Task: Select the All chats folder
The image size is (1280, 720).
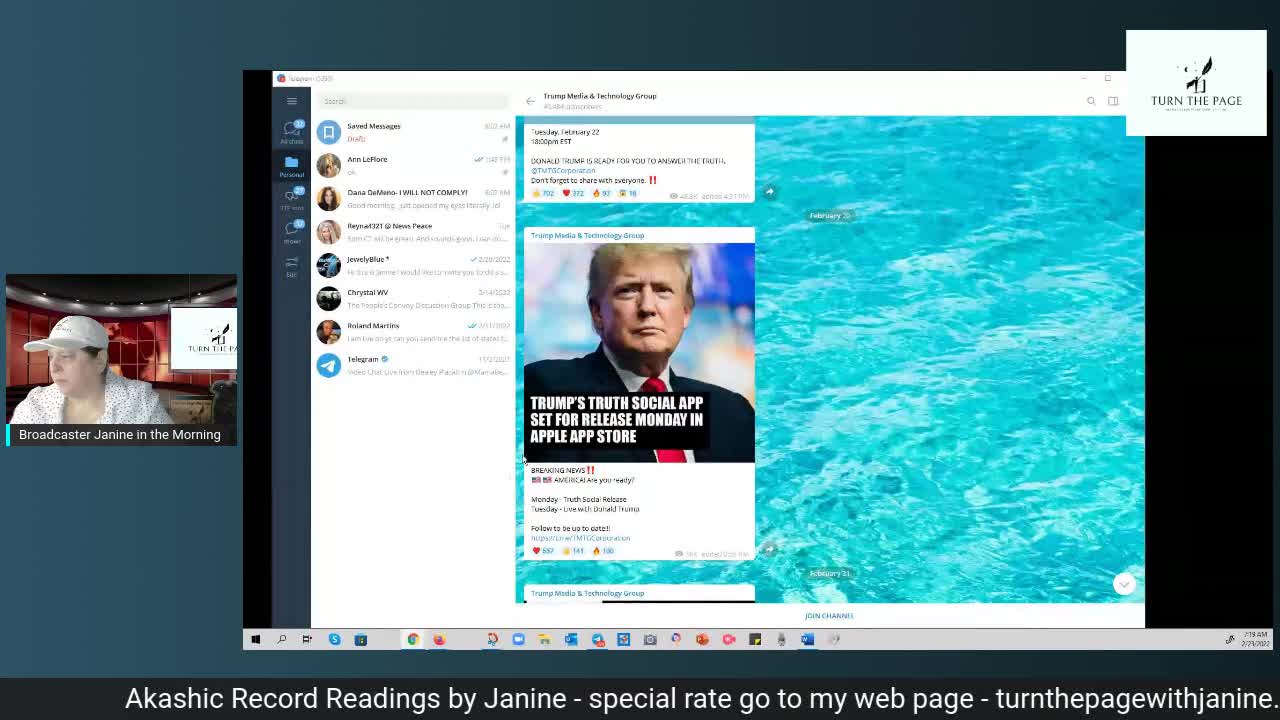Action: click(x=291, y=131)
